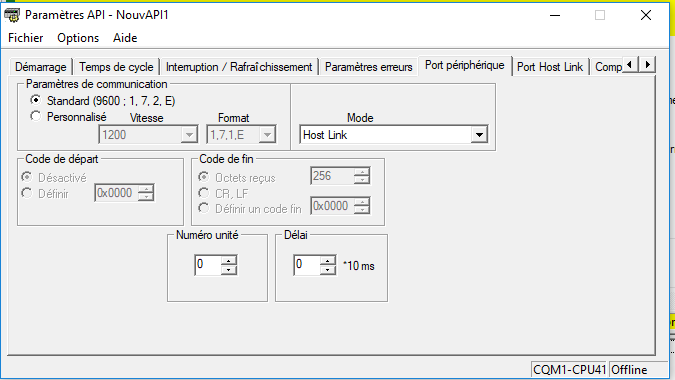Screen dimensions: 675x380
Task: Expand the Format dropdown showing 1,7,1,E
Action: [267, 135]
